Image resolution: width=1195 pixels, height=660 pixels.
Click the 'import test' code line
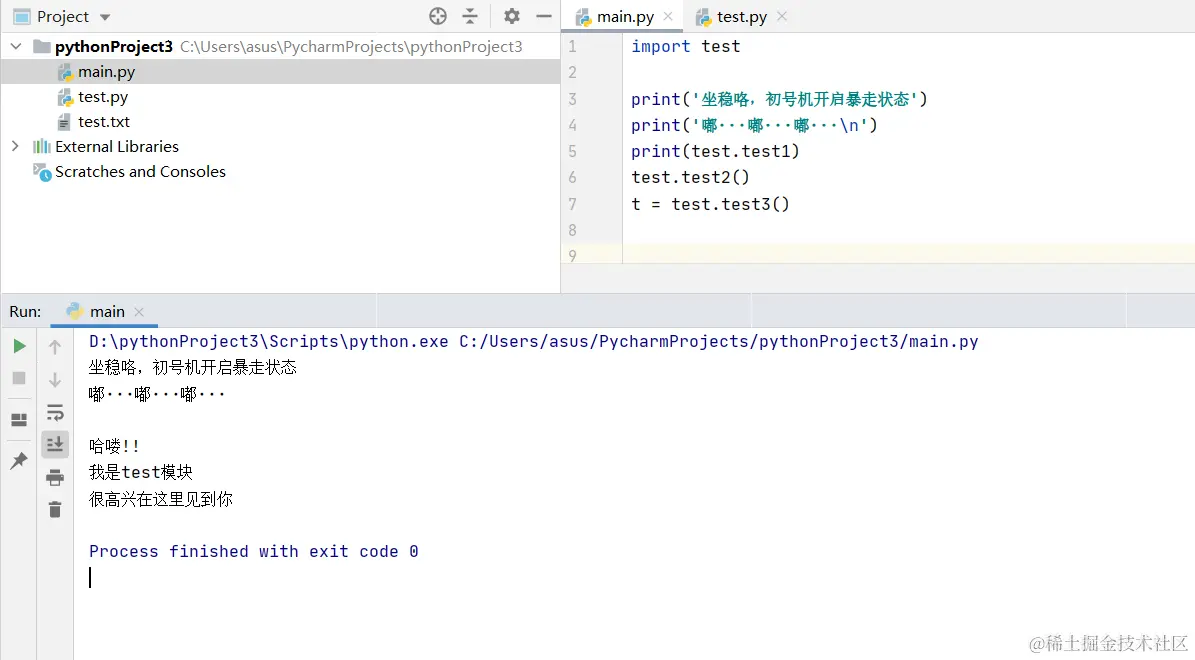pos(685,46)
